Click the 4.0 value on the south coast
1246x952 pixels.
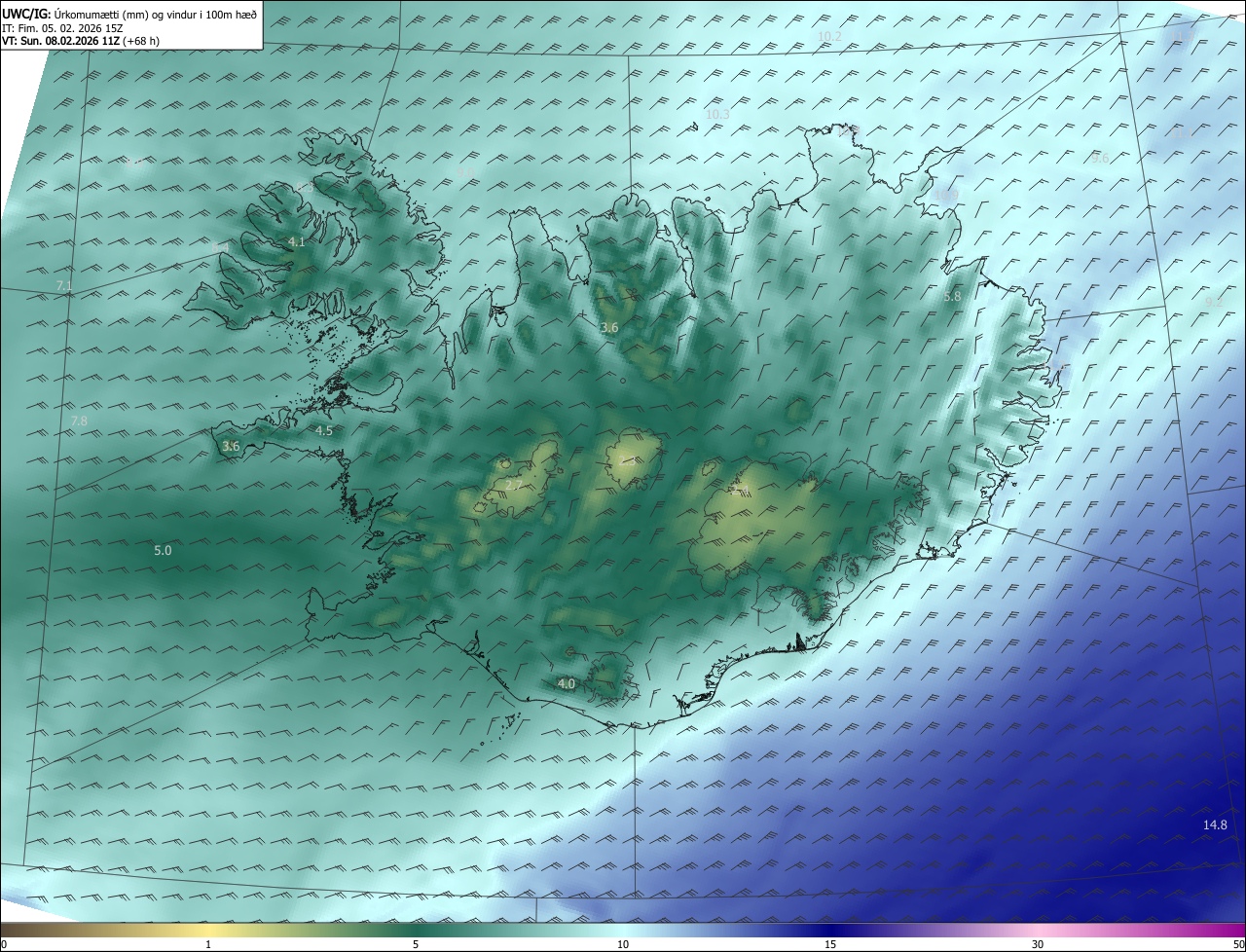click(x=566, y=684)
